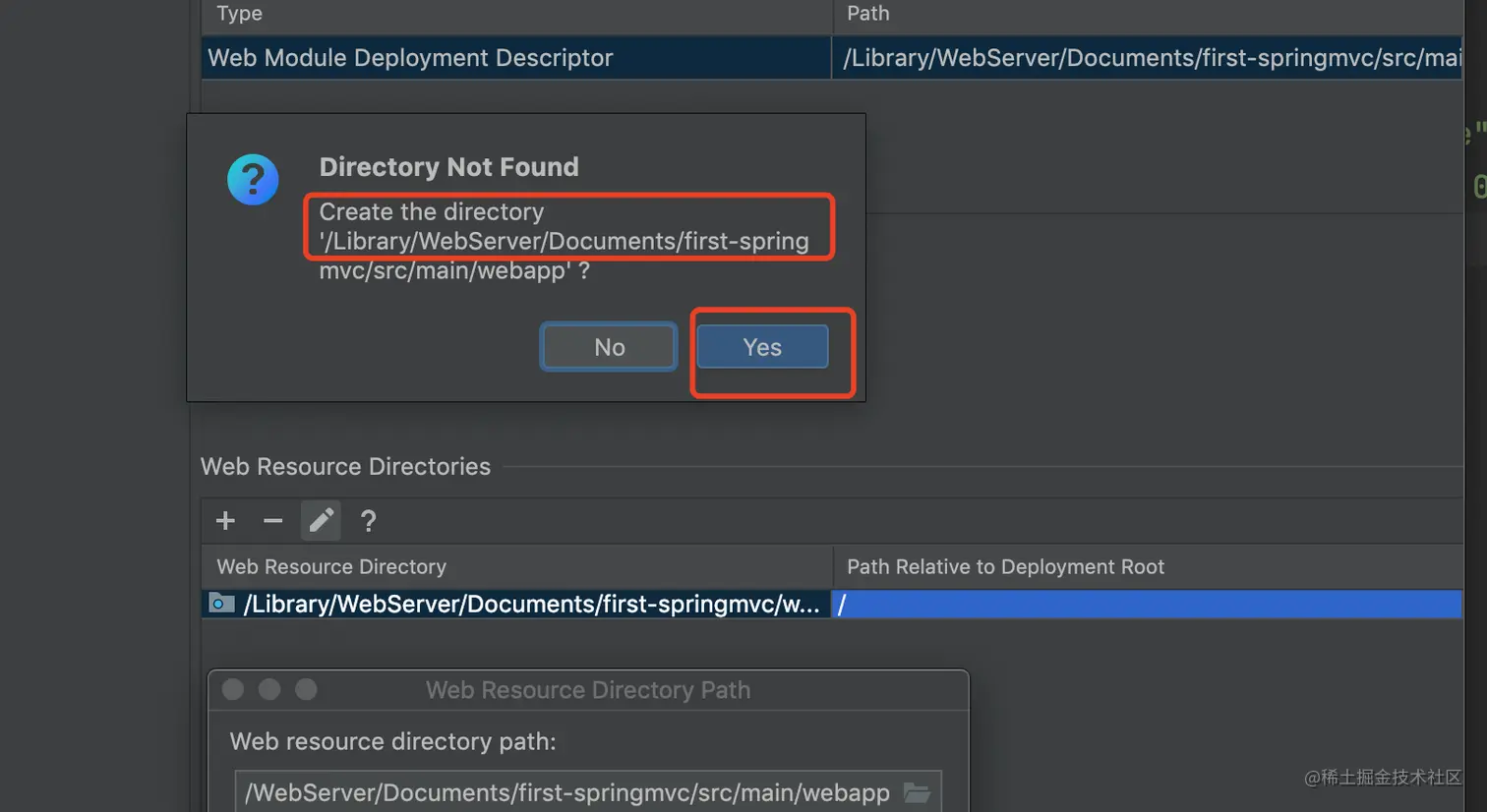Browse folder for web resource directory path
The image size is (1487, 812).
pyautogui.click(x=917, y=792)
